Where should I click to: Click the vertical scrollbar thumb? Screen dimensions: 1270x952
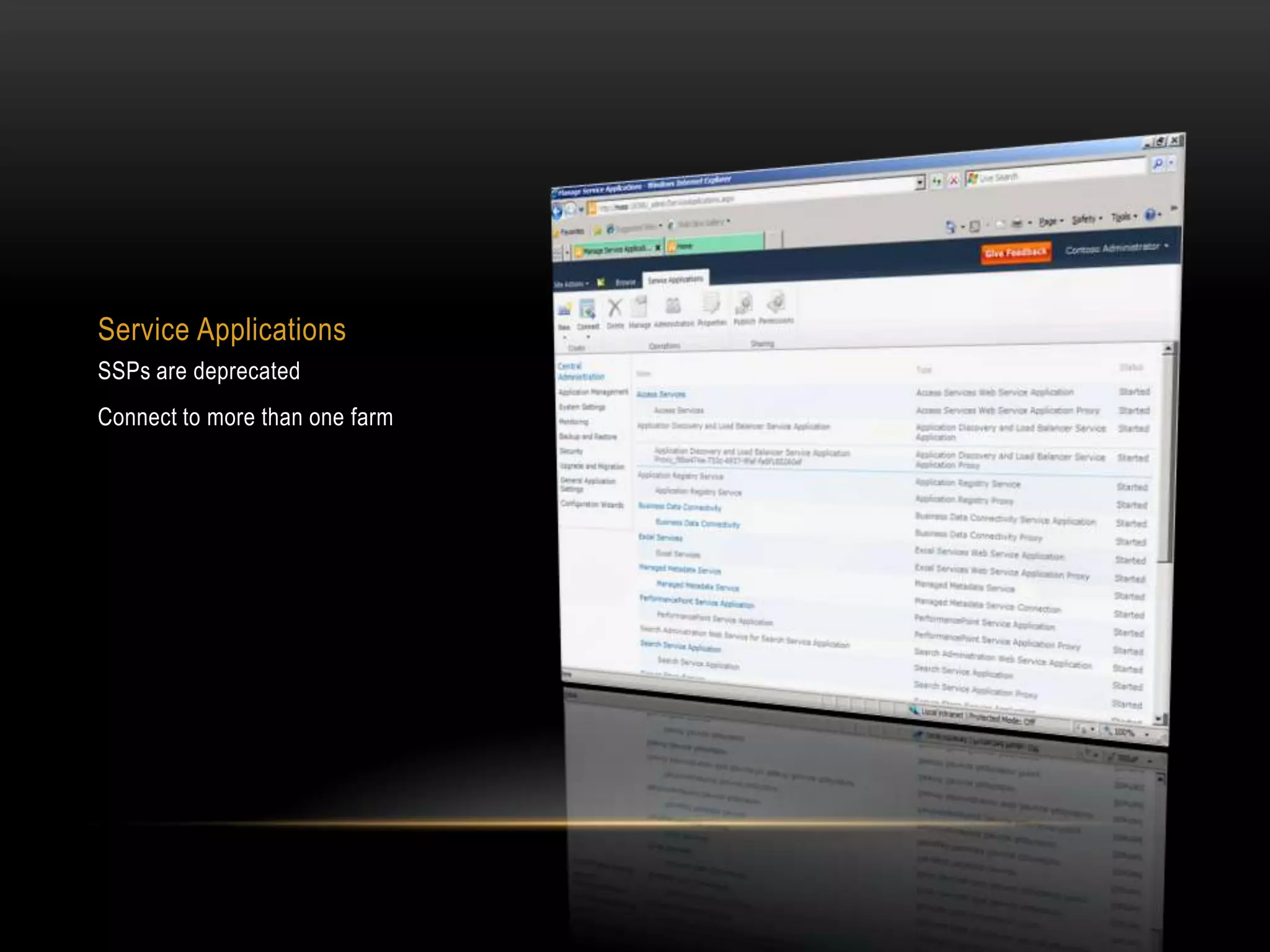pos(1168,459)
